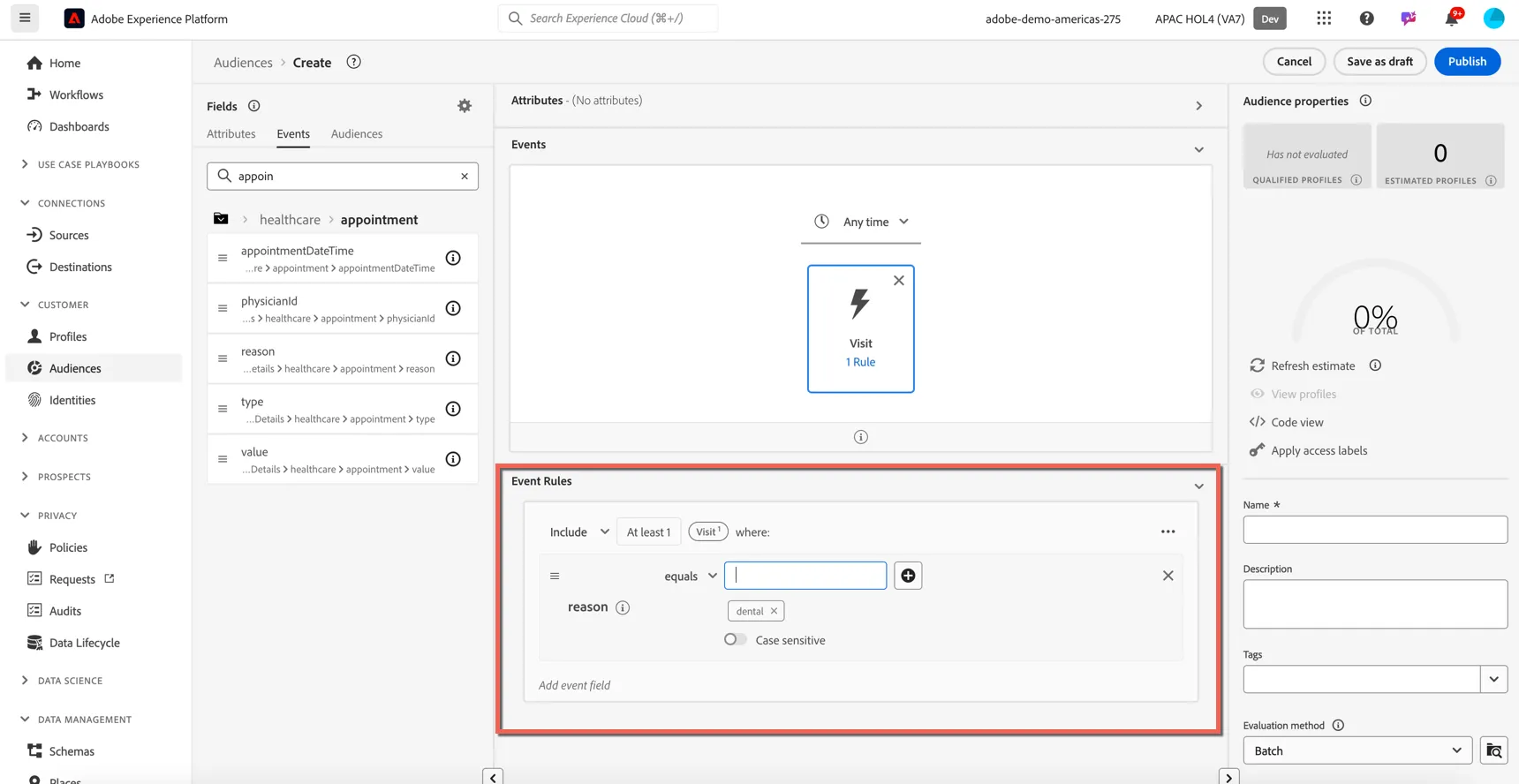Click the Refresh estimate icon

[1257, 366]
